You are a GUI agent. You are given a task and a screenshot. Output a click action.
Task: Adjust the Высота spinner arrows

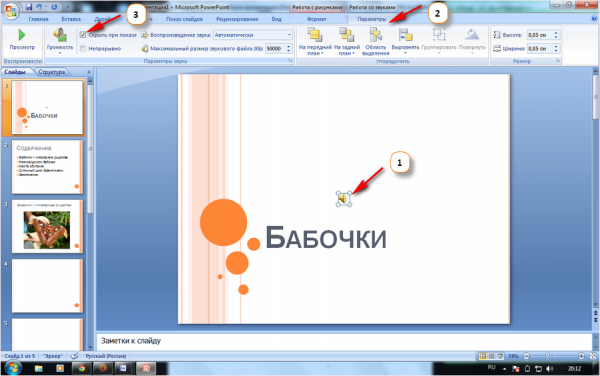[557, 35]
